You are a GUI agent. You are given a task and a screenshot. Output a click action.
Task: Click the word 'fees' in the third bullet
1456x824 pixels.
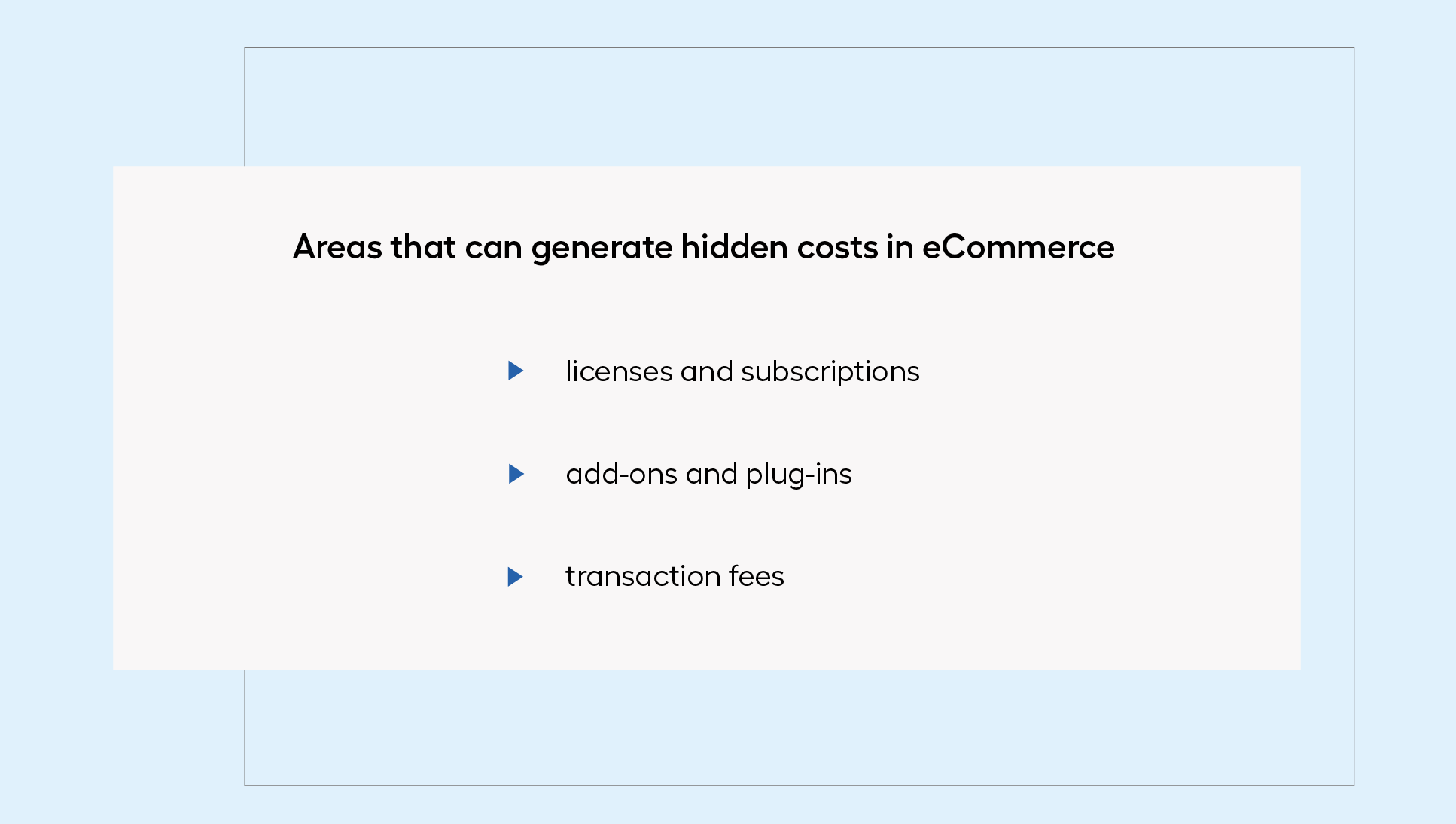click(756, 576)
